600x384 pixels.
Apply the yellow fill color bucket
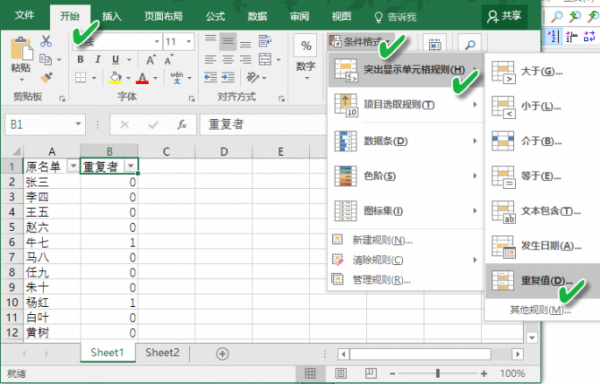(x=116, y=78)
